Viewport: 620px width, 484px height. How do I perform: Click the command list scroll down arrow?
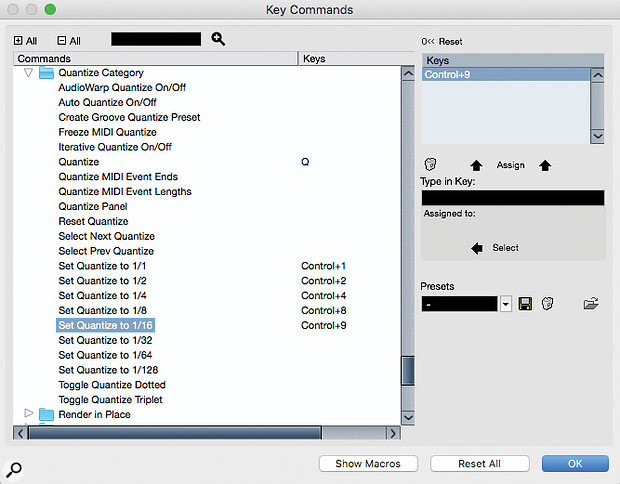click(408, 417)
